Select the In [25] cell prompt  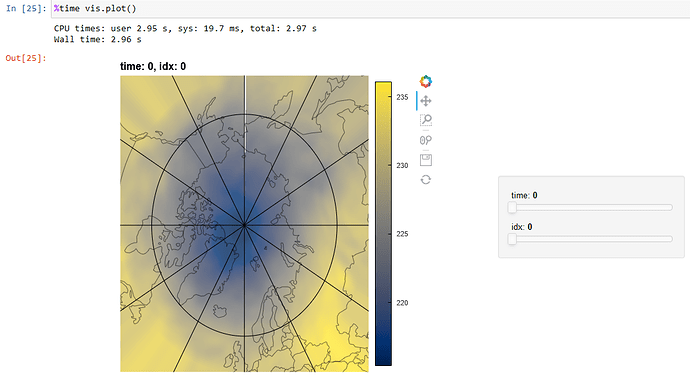click(26, 8)
